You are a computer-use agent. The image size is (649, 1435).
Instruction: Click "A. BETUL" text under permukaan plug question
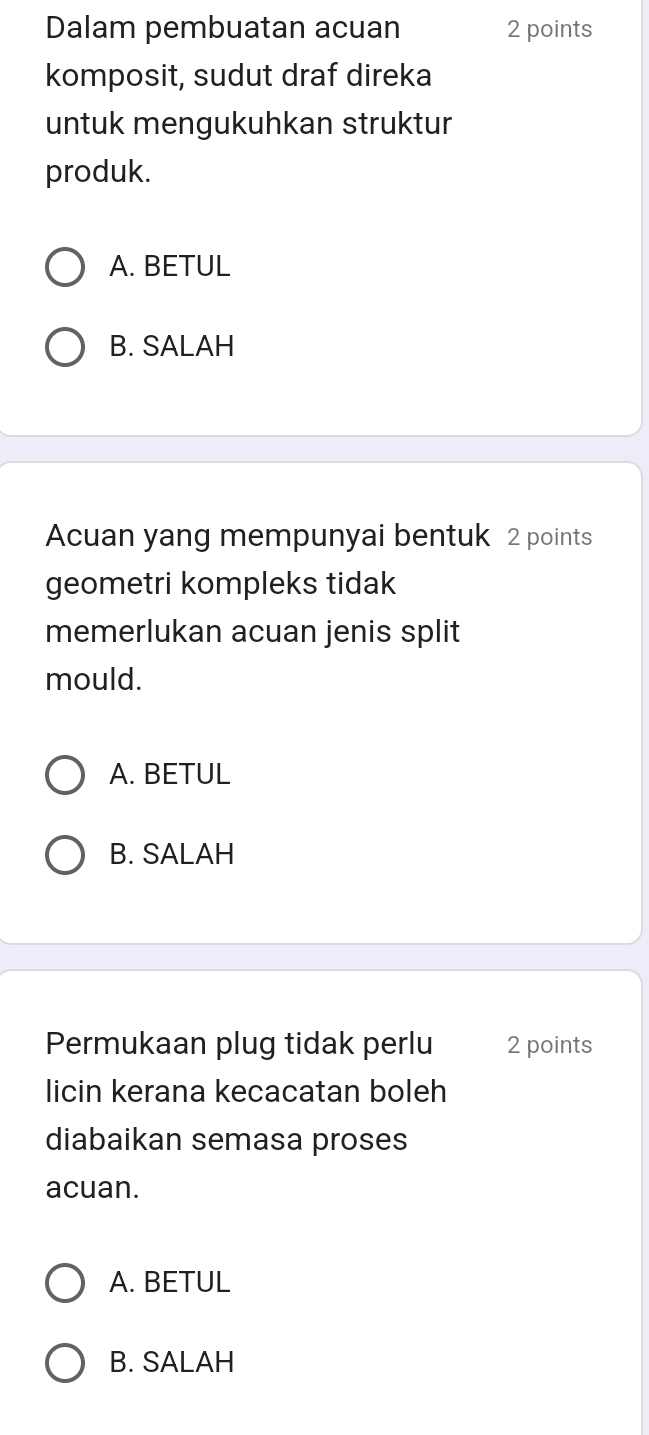coord(170,1282)
